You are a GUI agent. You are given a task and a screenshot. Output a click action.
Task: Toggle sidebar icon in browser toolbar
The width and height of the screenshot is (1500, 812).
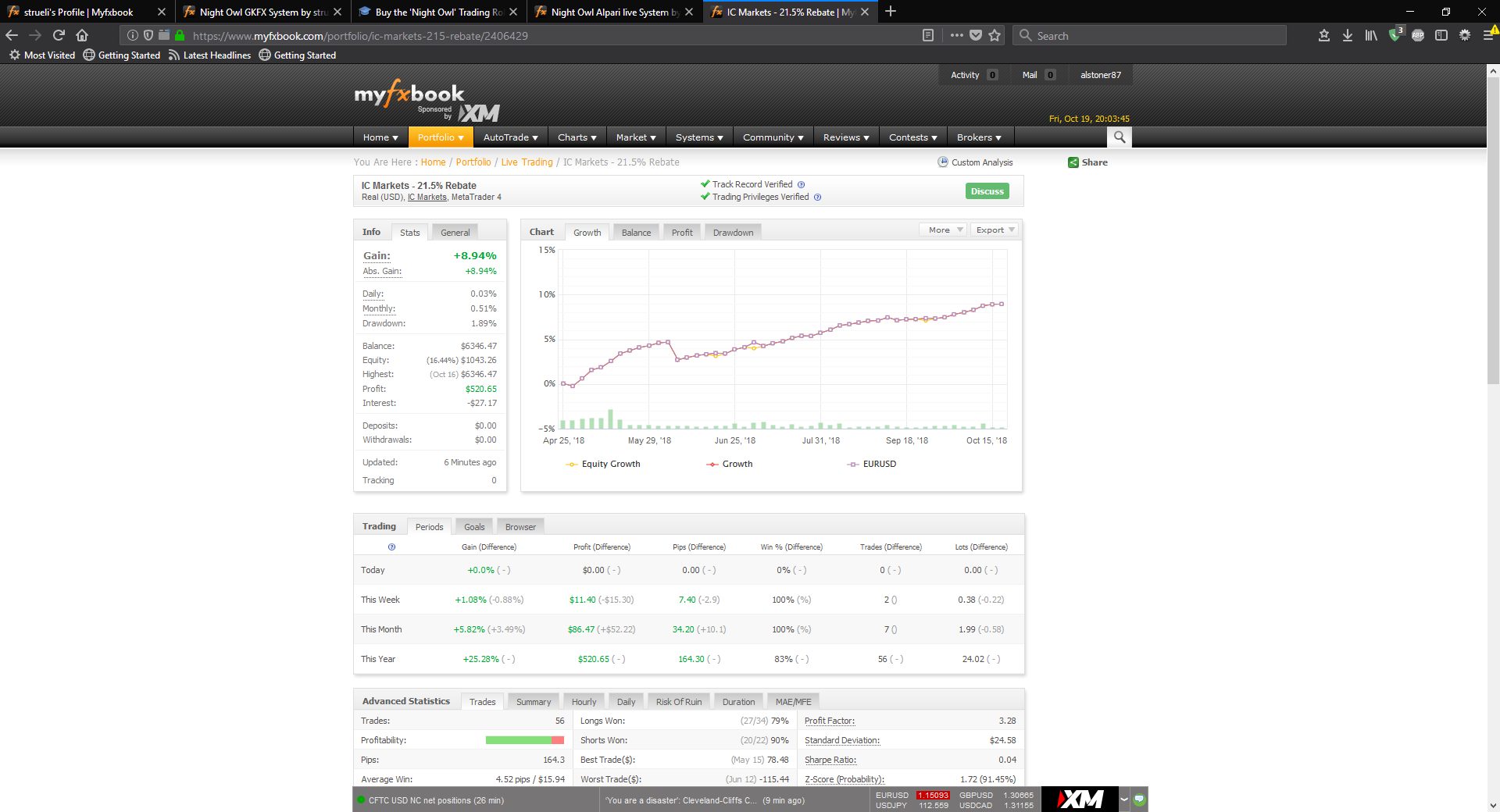[x=1441, y=35]
